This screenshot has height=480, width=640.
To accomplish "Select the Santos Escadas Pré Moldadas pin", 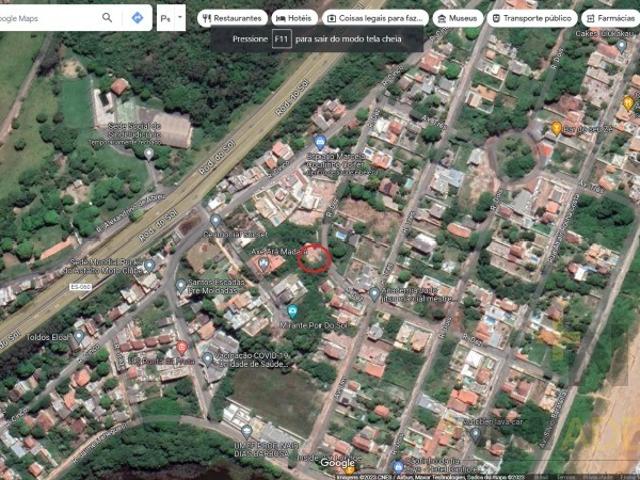I will pyautogui.click(x=181, y=285).
